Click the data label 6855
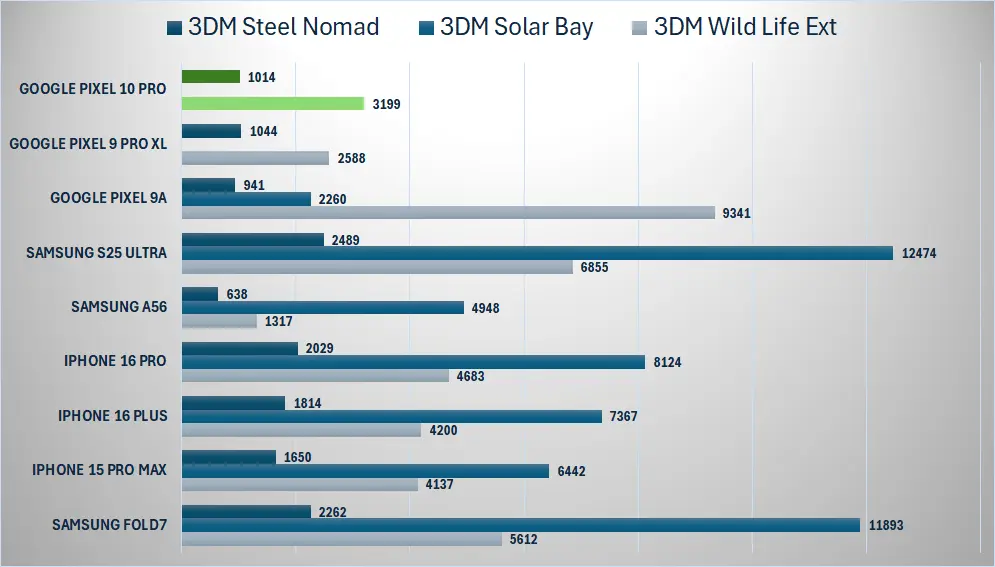The width and height of the screenshot is (995, 567). 595,268
